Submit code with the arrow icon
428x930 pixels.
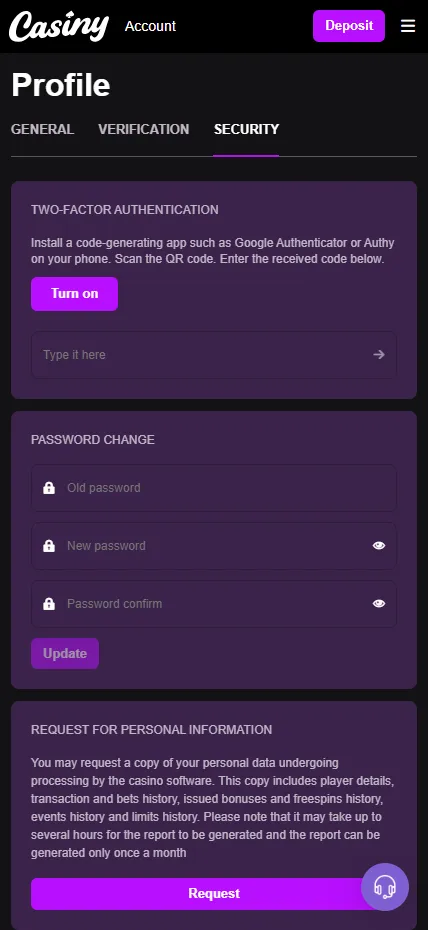[379, 355]
